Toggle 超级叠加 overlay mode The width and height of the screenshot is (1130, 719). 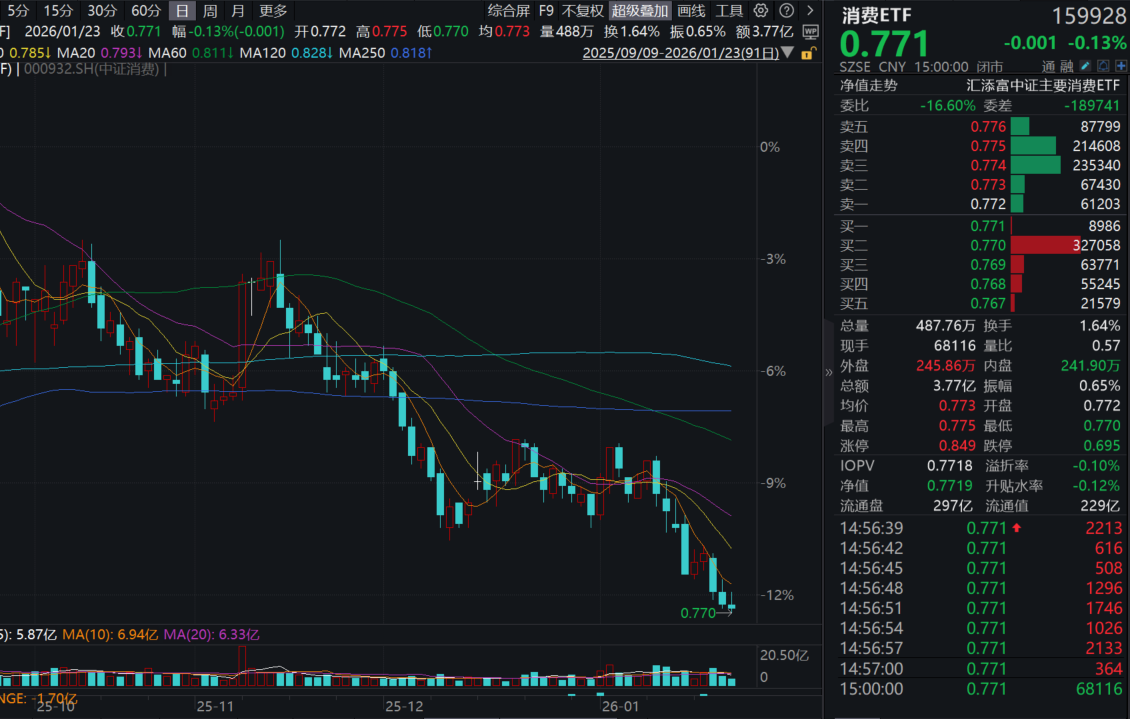640,11
